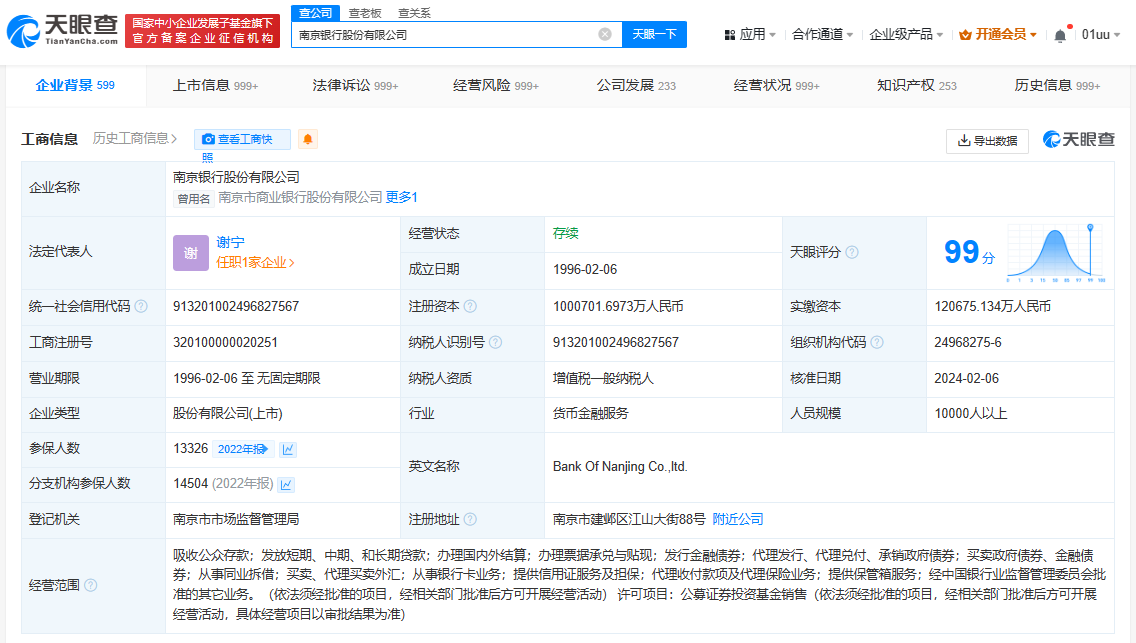Click the trend chart icon next to 13326
The image size is (1136, 643).
288,449
